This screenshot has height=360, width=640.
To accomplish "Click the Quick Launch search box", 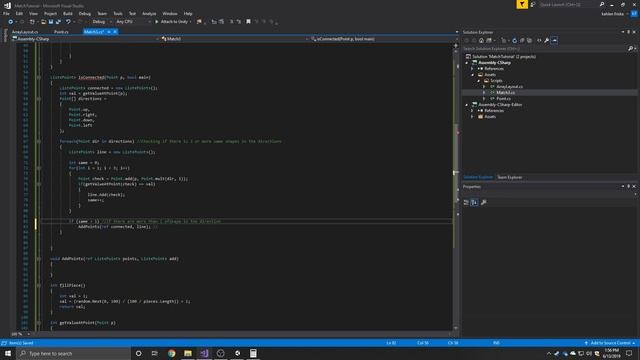I will (x=569, y=4).
